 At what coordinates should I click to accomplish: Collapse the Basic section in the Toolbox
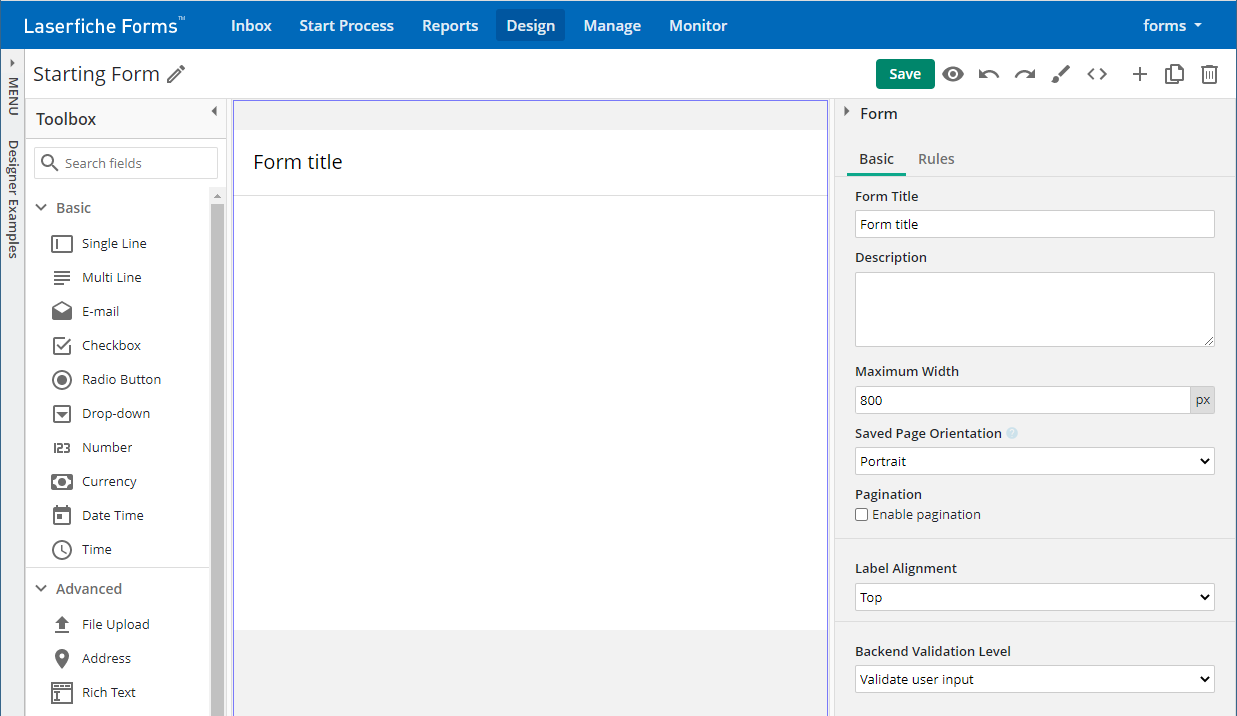41,207
